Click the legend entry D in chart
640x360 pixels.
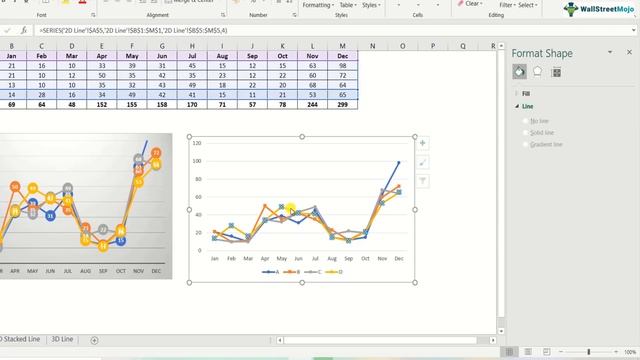click(x=334, y=272)
